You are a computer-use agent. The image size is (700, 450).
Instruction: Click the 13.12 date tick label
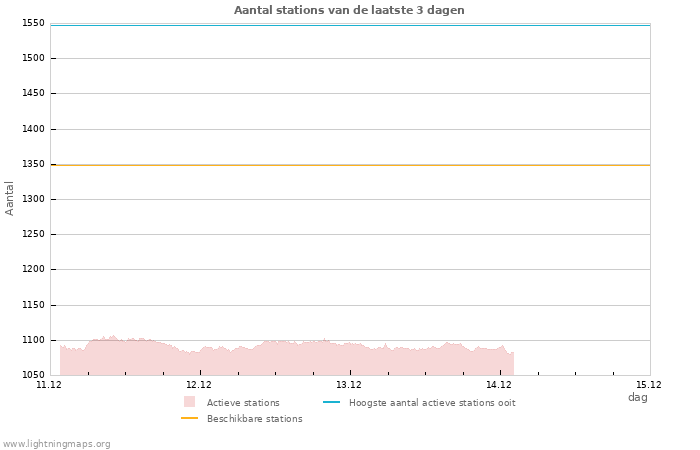coord(349,384)
